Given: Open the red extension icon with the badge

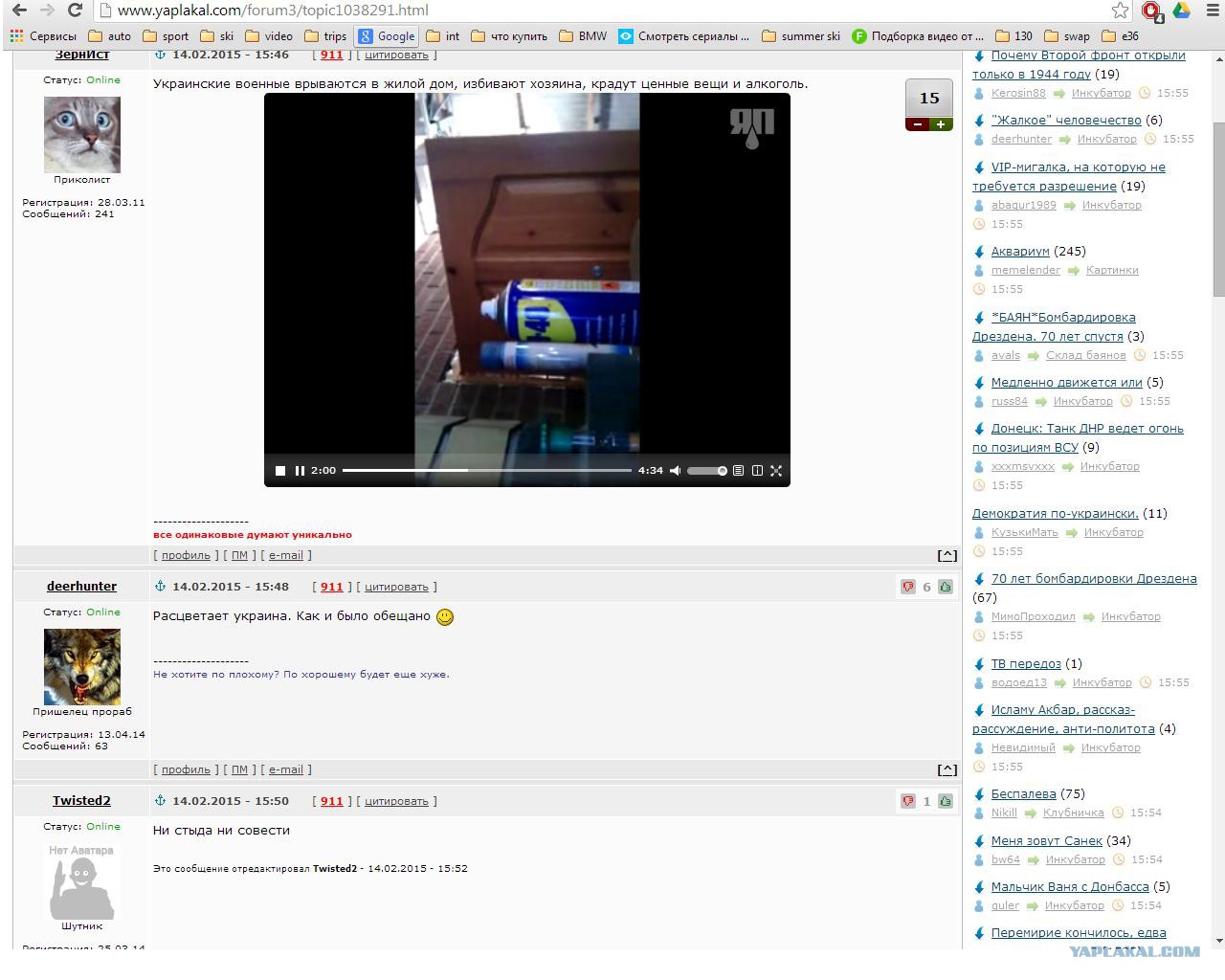Looking at the screenshot, I should 1151,11.
